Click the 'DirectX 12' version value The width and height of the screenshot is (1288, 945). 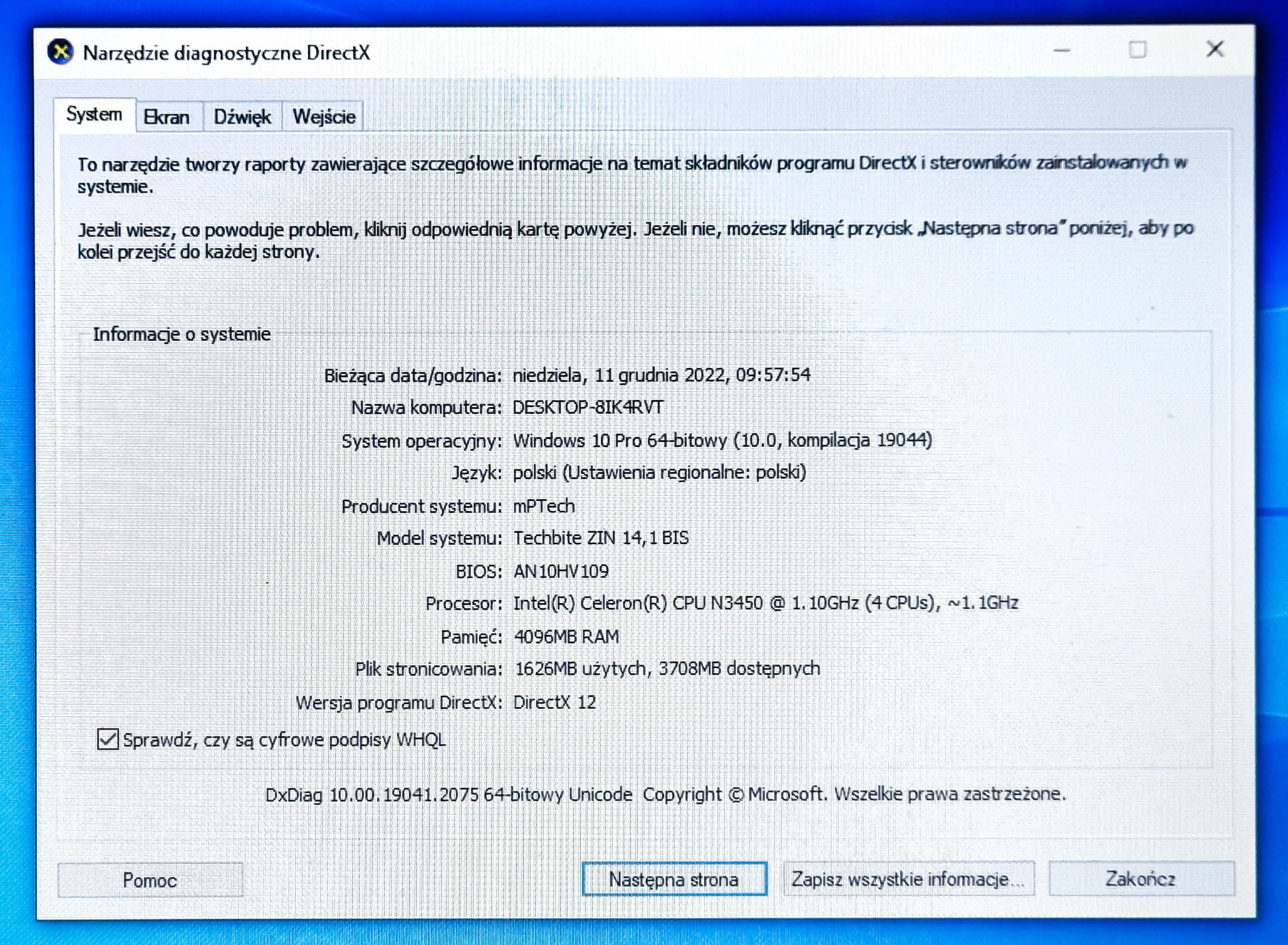(x=554, y=702)
